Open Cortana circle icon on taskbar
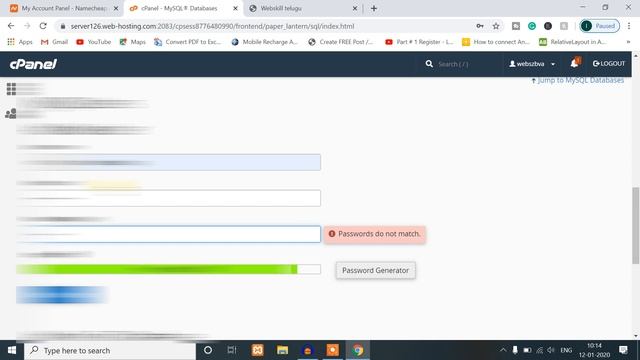Screen dimensions: 640x360 (208, 350)
